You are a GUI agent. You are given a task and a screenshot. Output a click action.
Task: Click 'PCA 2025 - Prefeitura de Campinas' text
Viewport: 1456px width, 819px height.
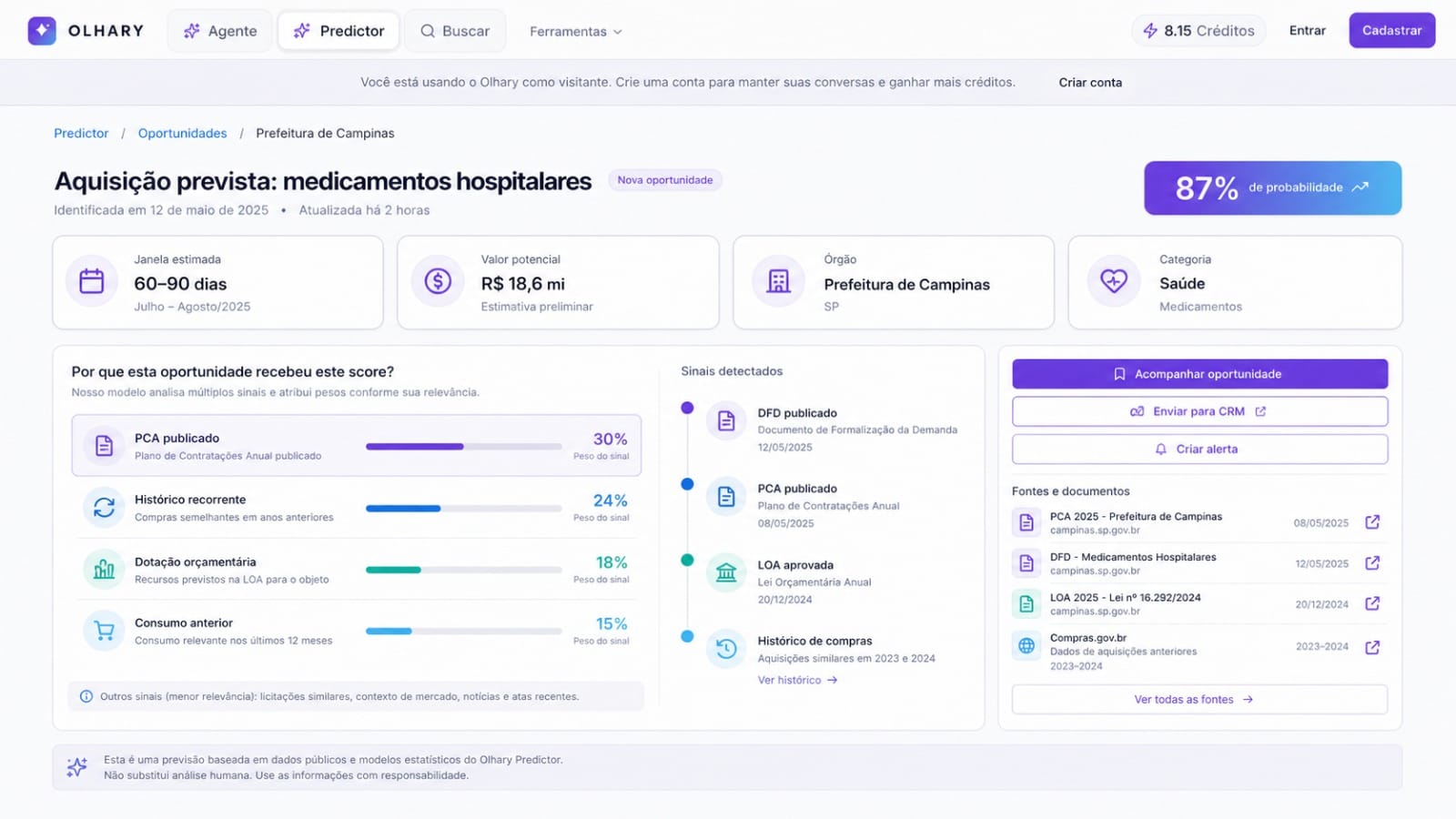(1136, 516)
